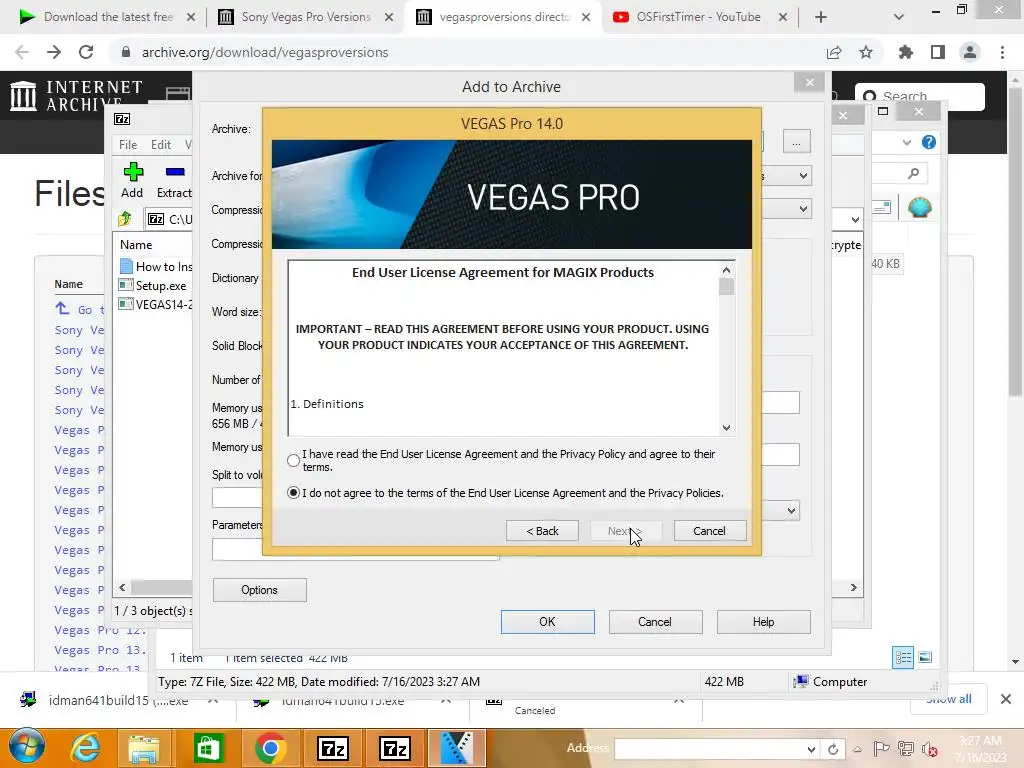Open the 'Vegas Pro 13.' file link
The height and width of the screenshot is (768, 1024).
100,650
